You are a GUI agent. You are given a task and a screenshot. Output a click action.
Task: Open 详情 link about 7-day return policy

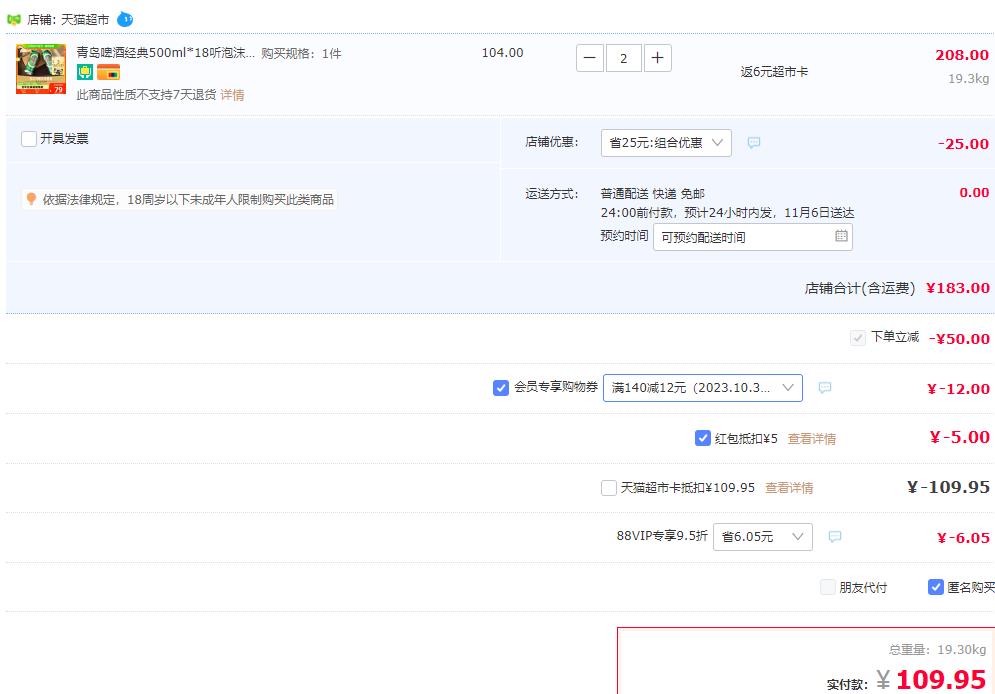[232, 95]
